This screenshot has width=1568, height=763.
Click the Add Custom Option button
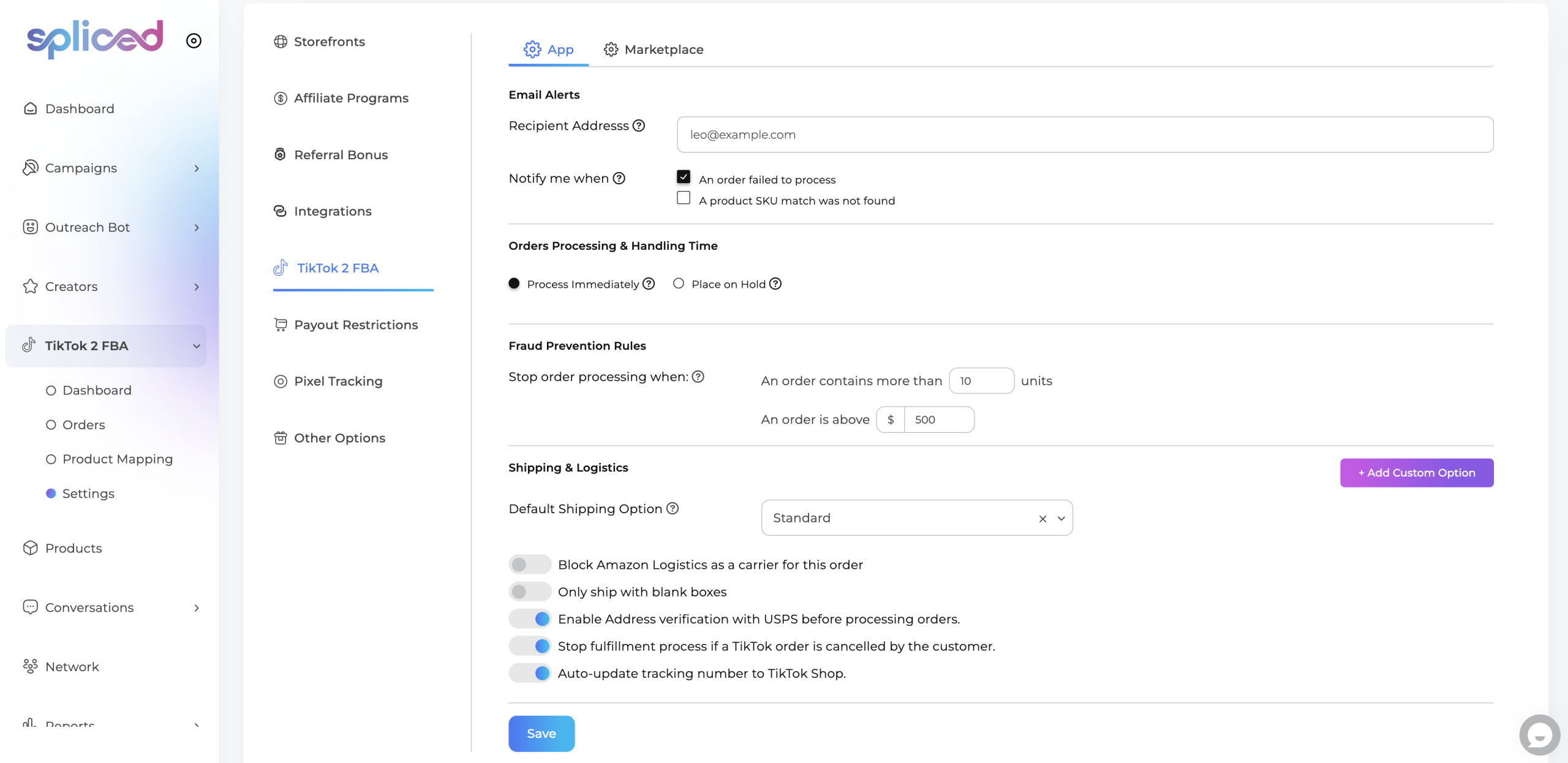[x=1416, y=473]
